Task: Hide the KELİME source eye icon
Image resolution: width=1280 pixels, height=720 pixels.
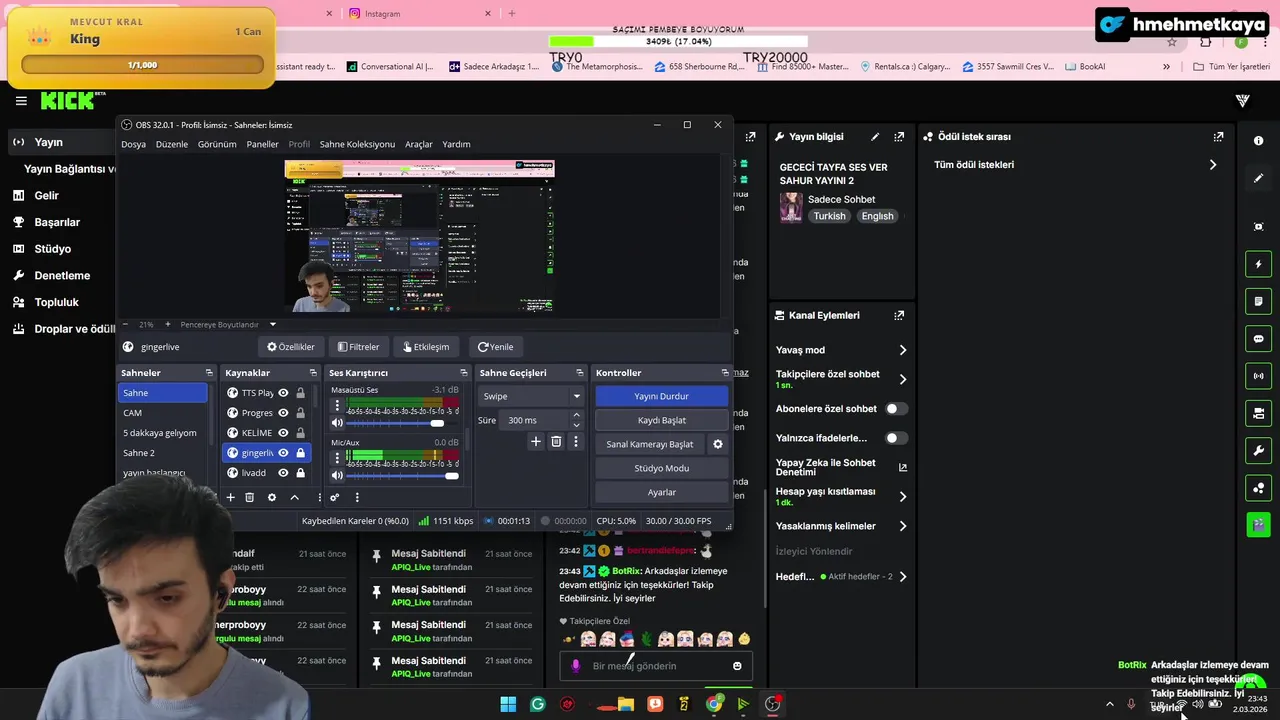Action: pyautogui.click(x=283, y=433)
